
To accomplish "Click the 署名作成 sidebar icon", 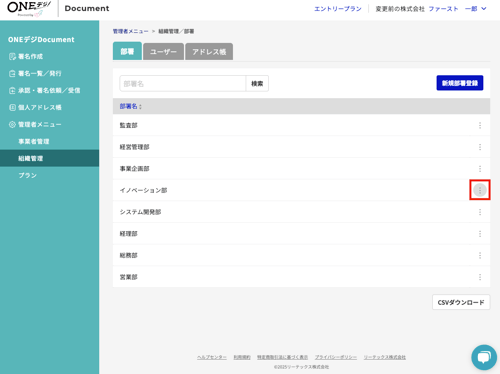I will (12, 56).
